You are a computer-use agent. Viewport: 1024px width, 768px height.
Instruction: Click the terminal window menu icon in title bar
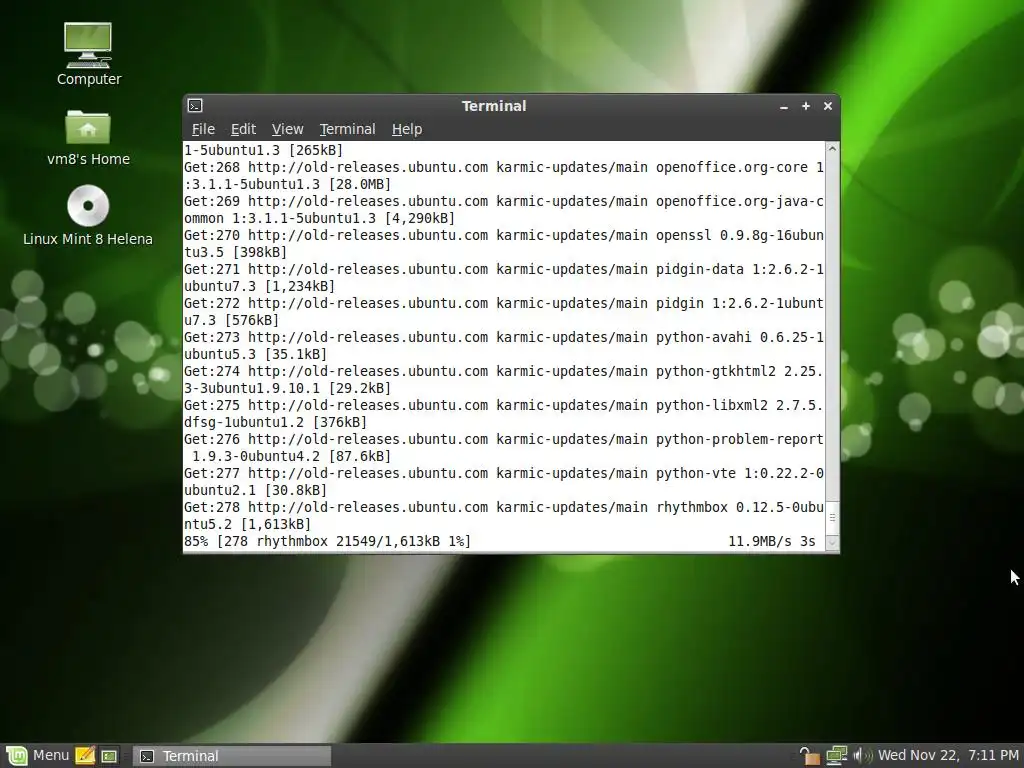(x=195, y=106)
